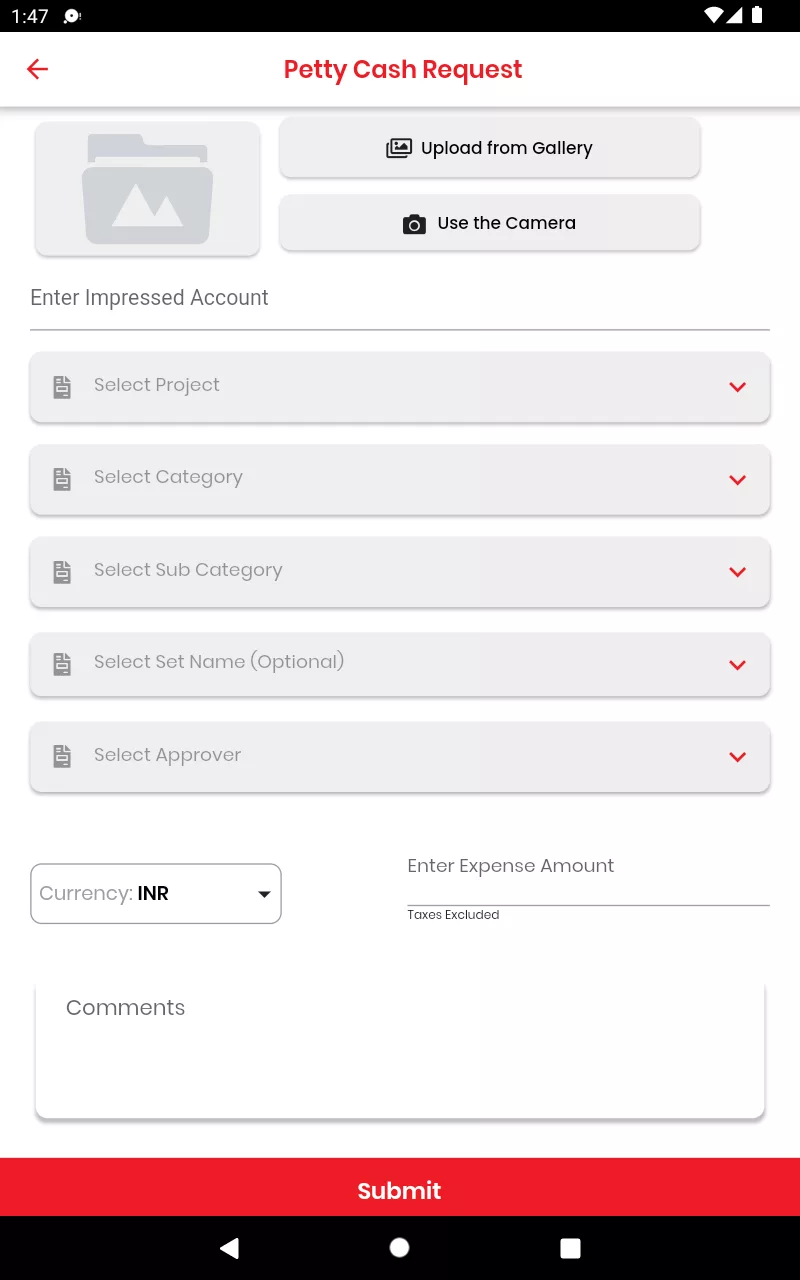Open the Currency INR selector

click(156, 893)
